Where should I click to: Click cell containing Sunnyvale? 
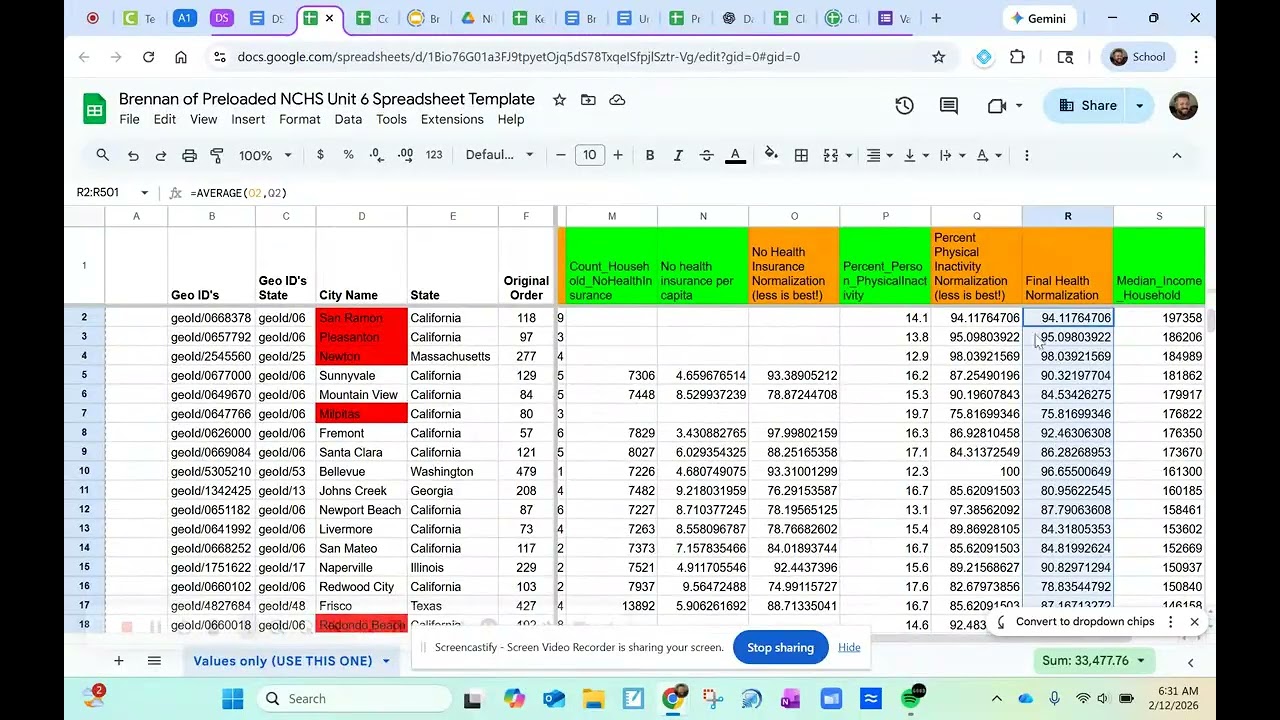362,376
